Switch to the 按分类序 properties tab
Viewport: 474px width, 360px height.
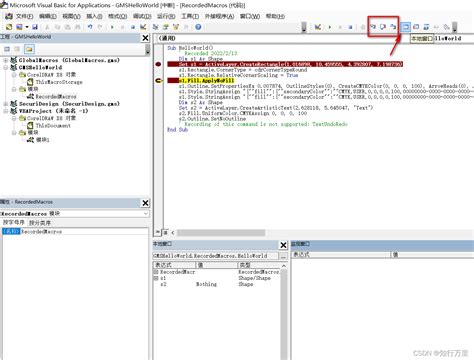(x=40, y=223)
